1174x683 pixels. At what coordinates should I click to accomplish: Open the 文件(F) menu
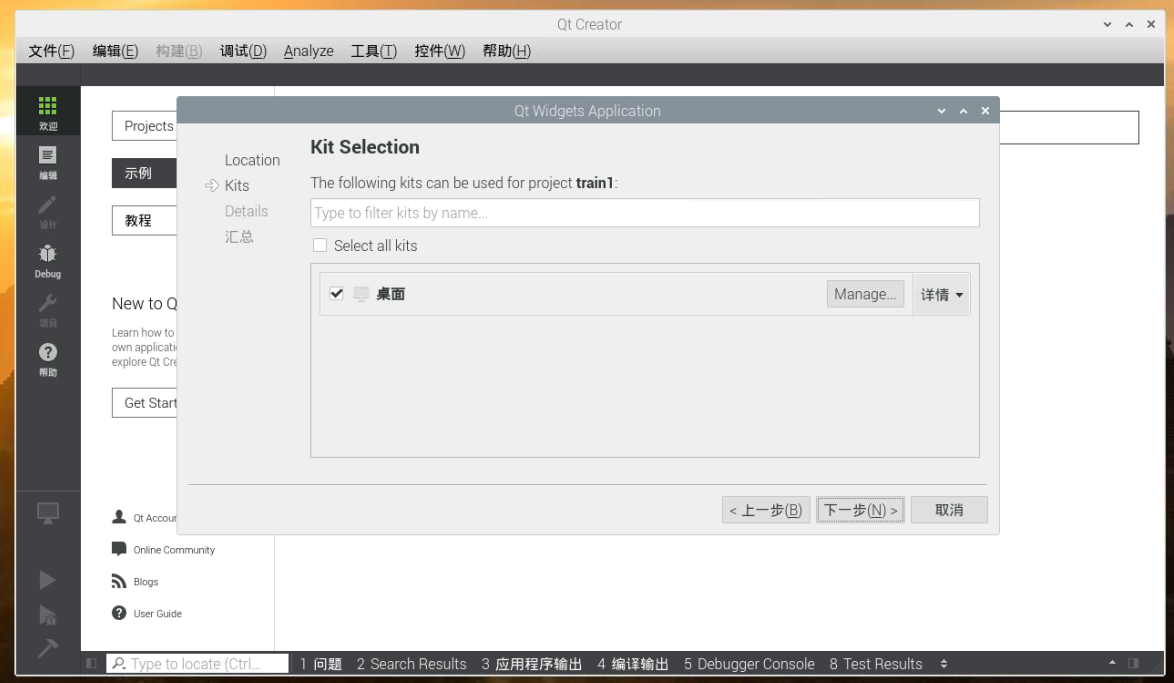tap(52, 51)
